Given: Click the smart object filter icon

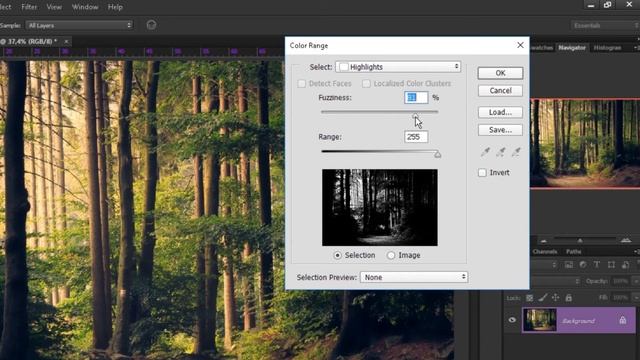Looking at the screenshot, I should point(625,264).
